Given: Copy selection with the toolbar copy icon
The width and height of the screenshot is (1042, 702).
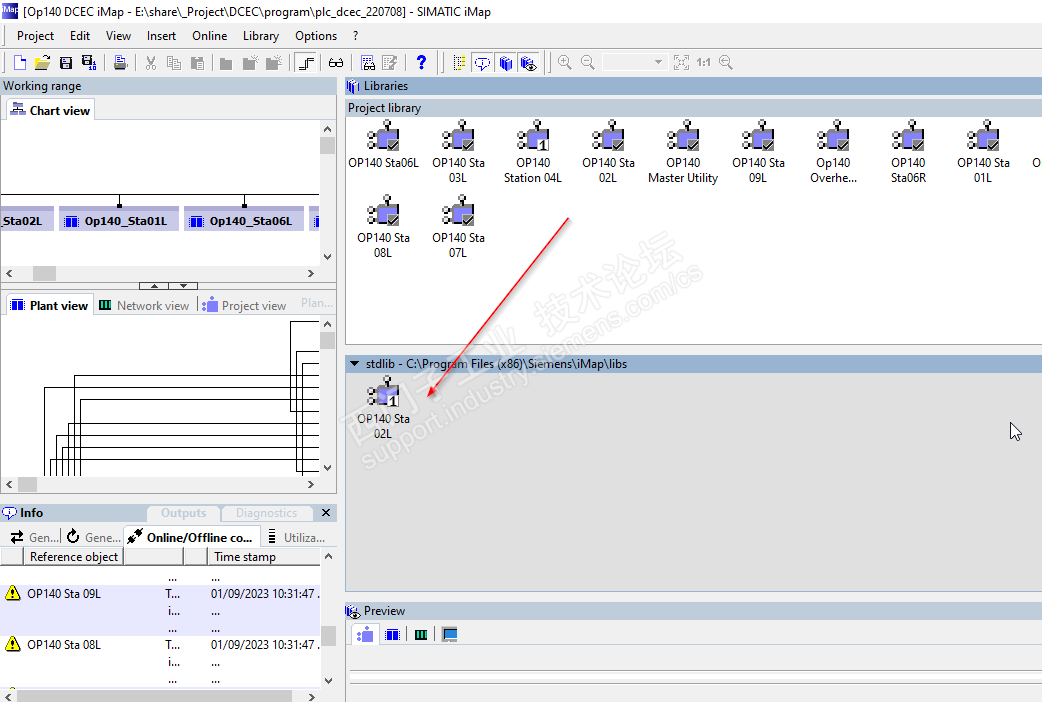Looking at the screenshot, I should click(173, 62).
